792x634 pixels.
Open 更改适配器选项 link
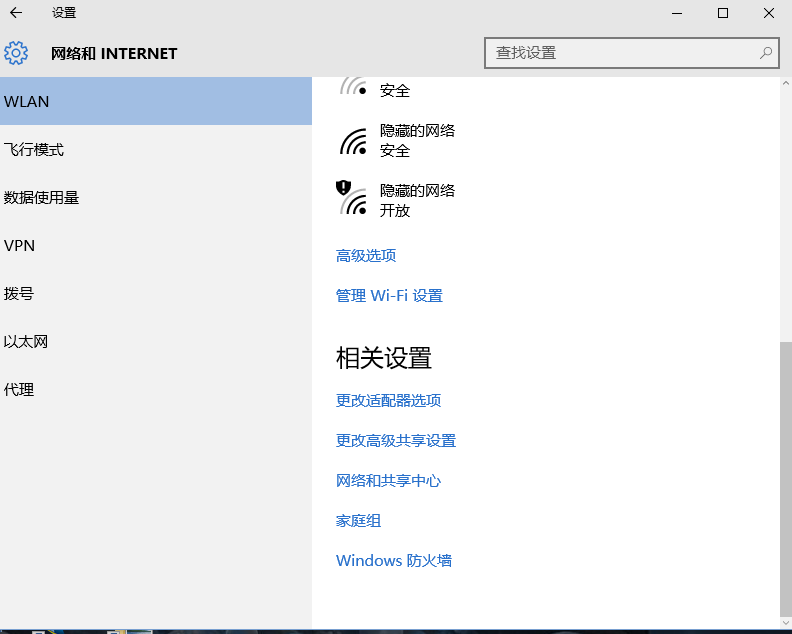click(388, 401)
